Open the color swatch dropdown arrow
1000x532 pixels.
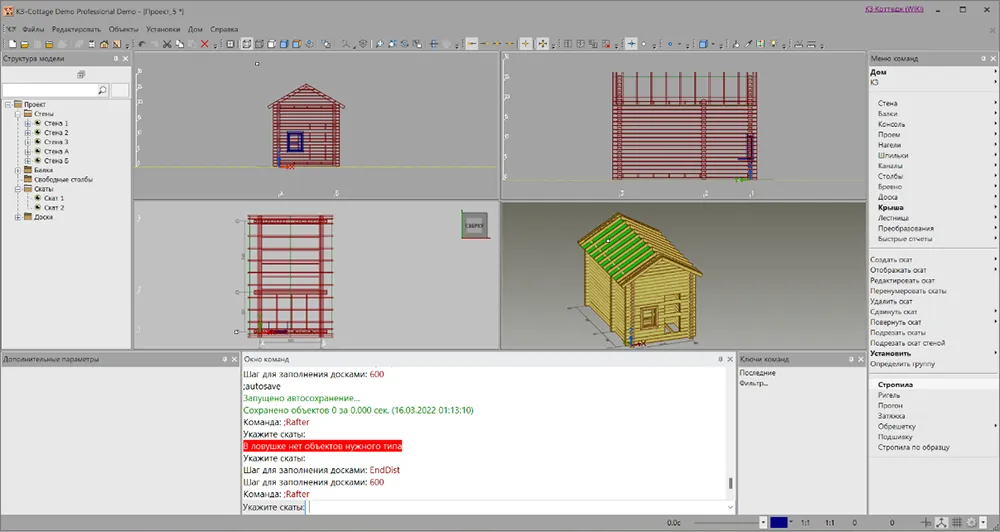pyautogui.click(x=791, y=522)
